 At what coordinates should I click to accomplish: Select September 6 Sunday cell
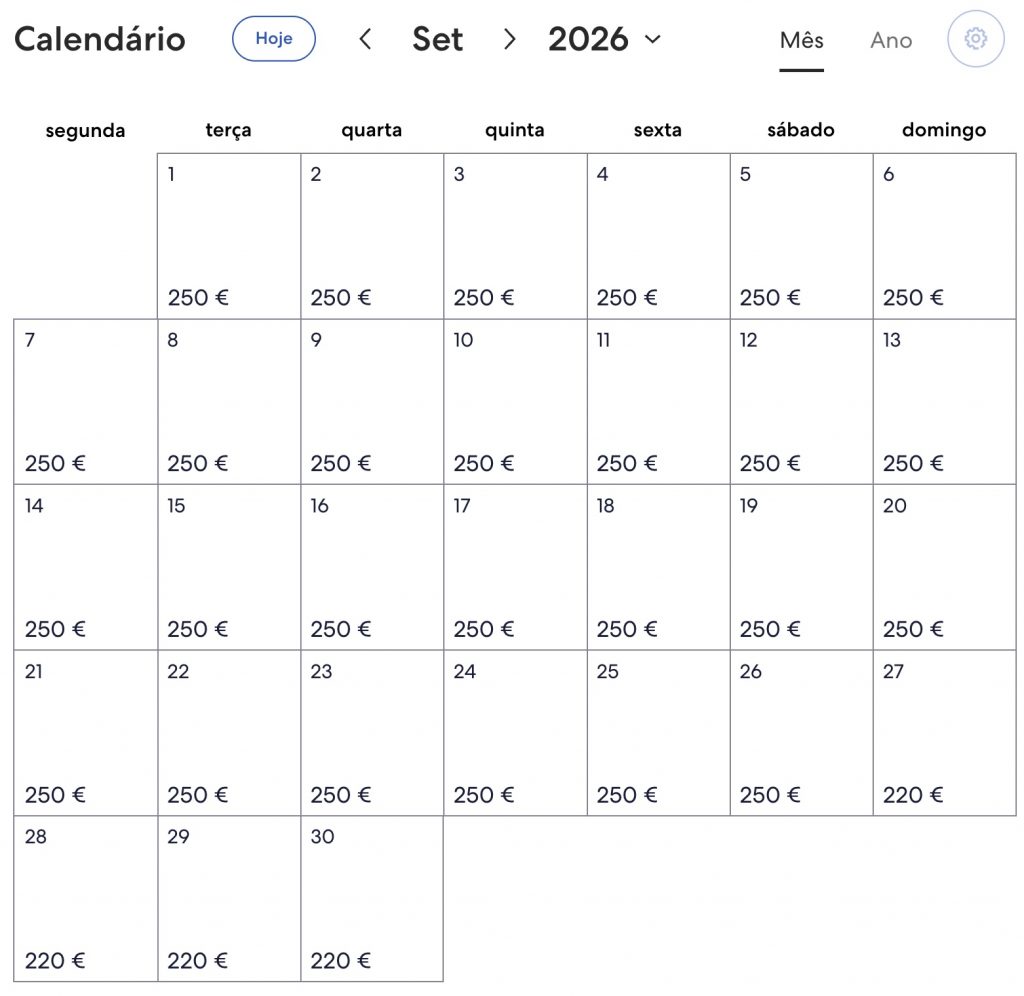pos(944,236)
